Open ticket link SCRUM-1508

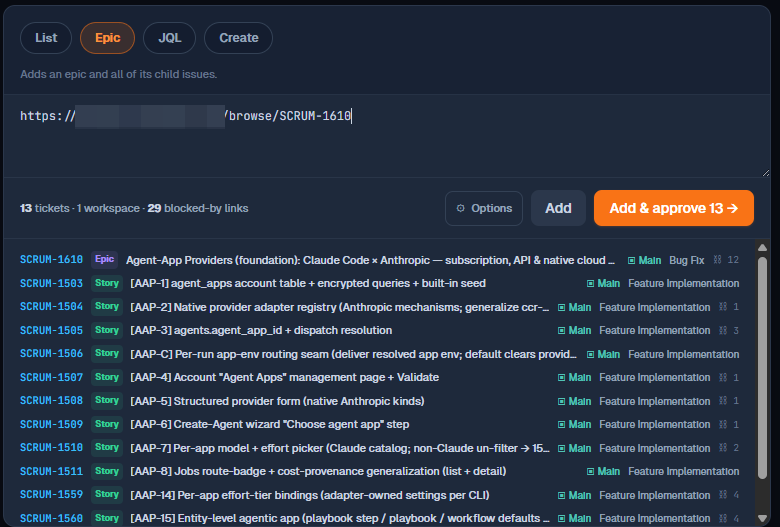click(x=51, y=400)
